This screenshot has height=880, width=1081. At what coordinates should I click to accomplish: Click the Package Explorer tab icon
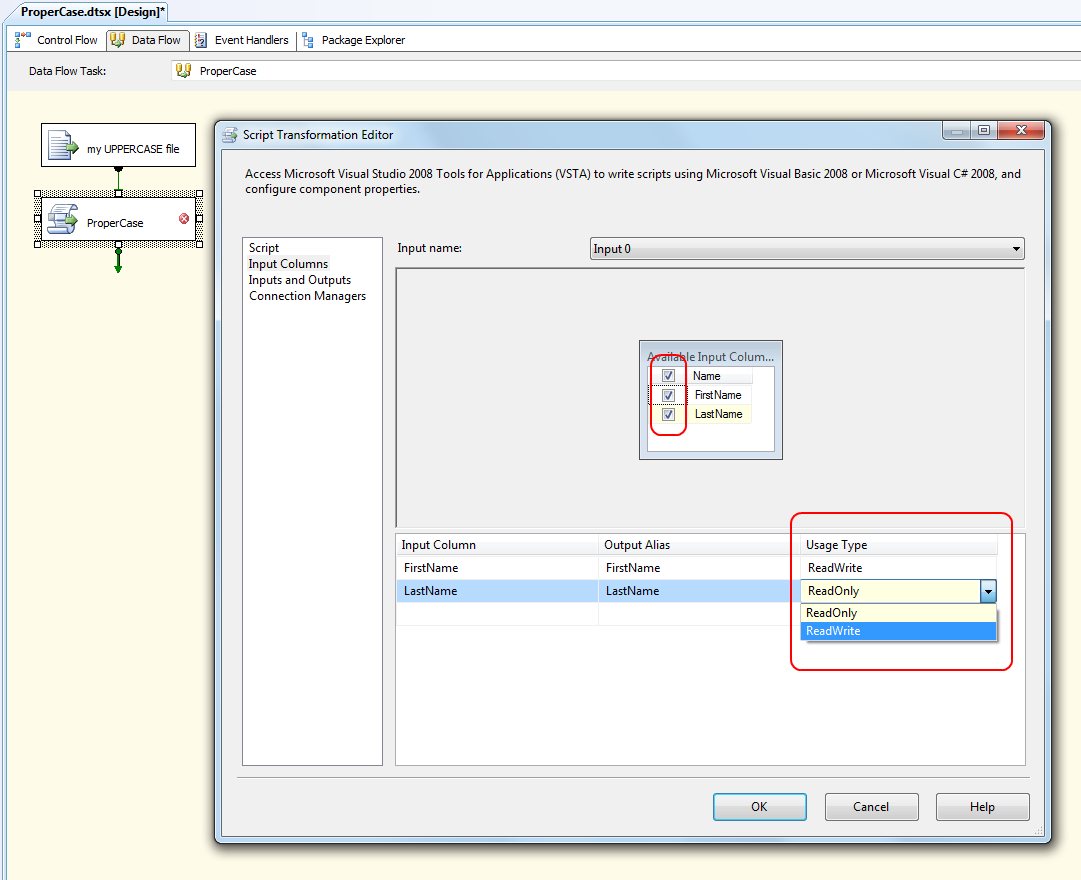(x=308, y=41)
